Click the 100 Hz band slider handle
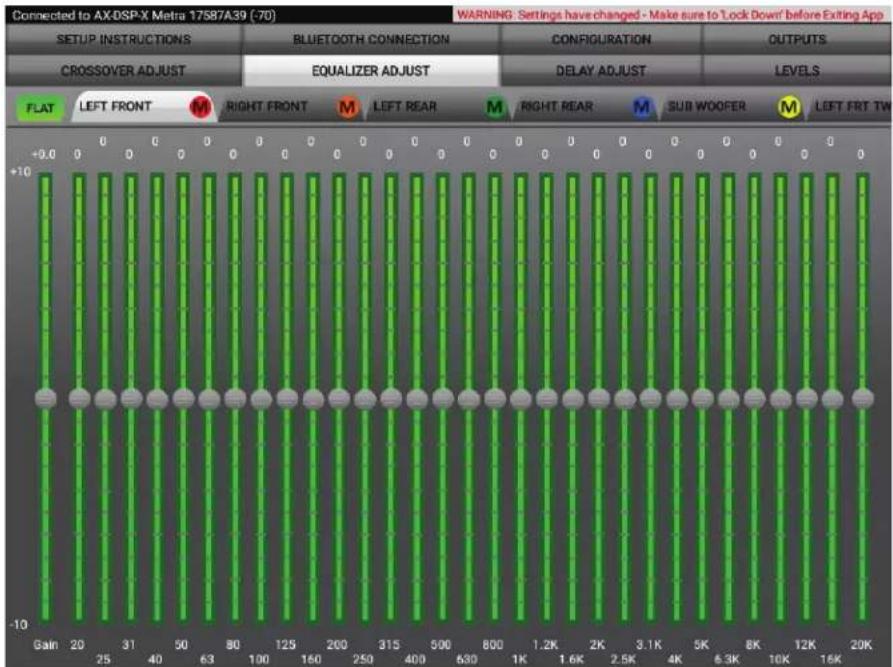The width and height of the screenshot is (893, 667). click(261, 398)
